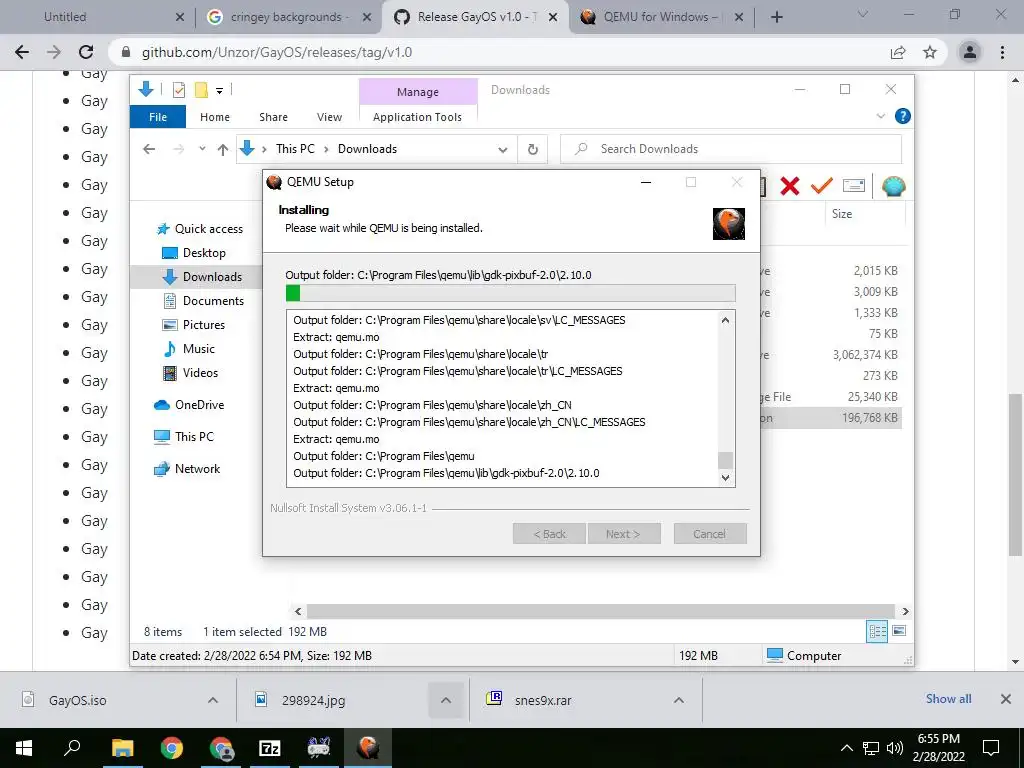This screenshot has height=768, width=1024.
Task: Expand the Explorer address bar history dropdown
Action: pyautogui.click(x=503, y=150)
